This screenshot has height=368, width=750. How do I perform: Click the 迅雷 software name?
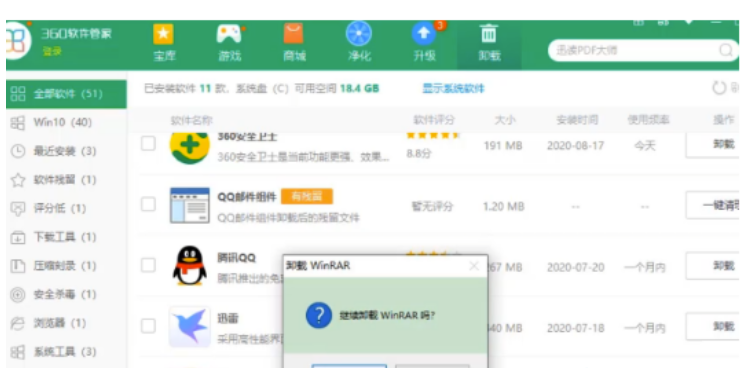point(228,319)
